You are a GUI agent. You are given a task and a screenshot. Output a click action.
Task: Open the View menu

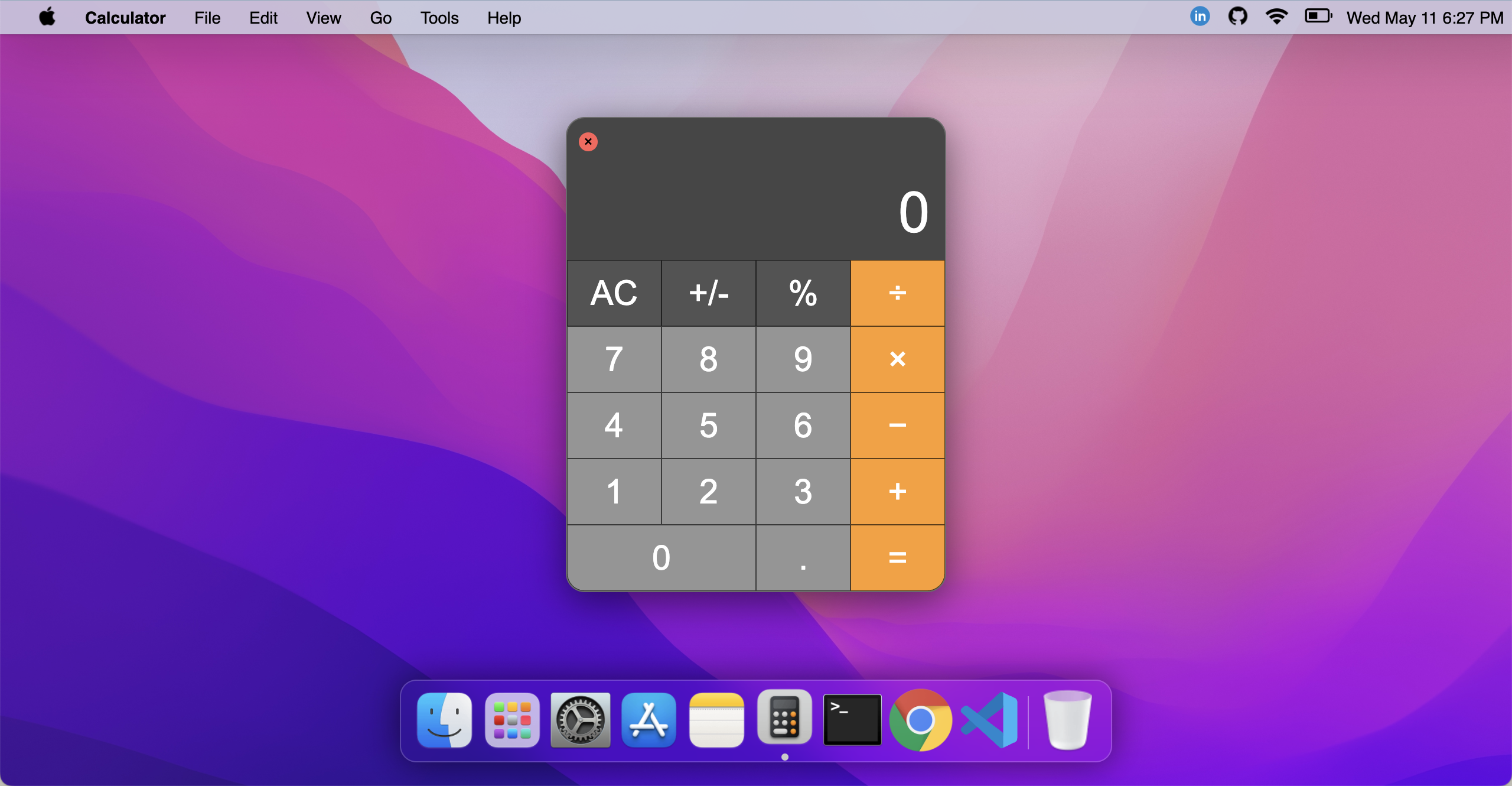[x=324, y=18]
